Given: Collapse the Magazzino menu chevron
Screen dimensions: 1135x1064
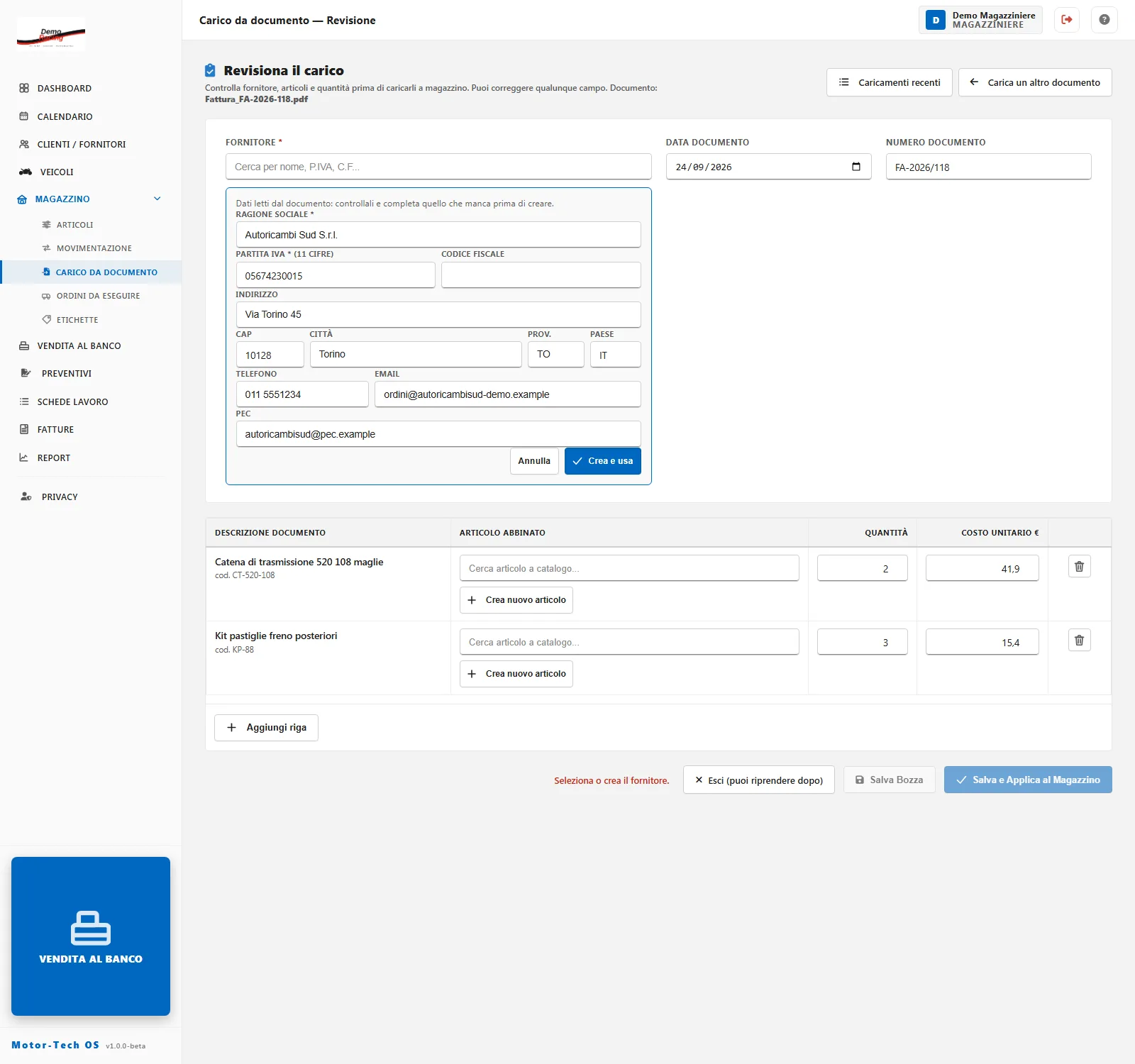Looking at the screenshot, I should 157,199.
